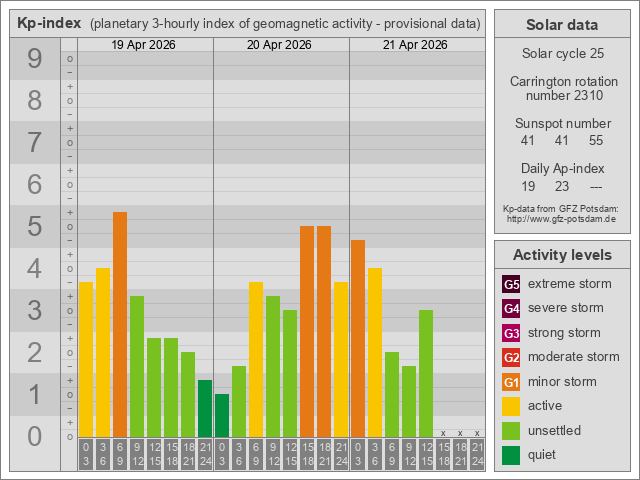Click the first orange bar on 21 Apr
Viewport: 640px width, 480px height.
(358, 338)
